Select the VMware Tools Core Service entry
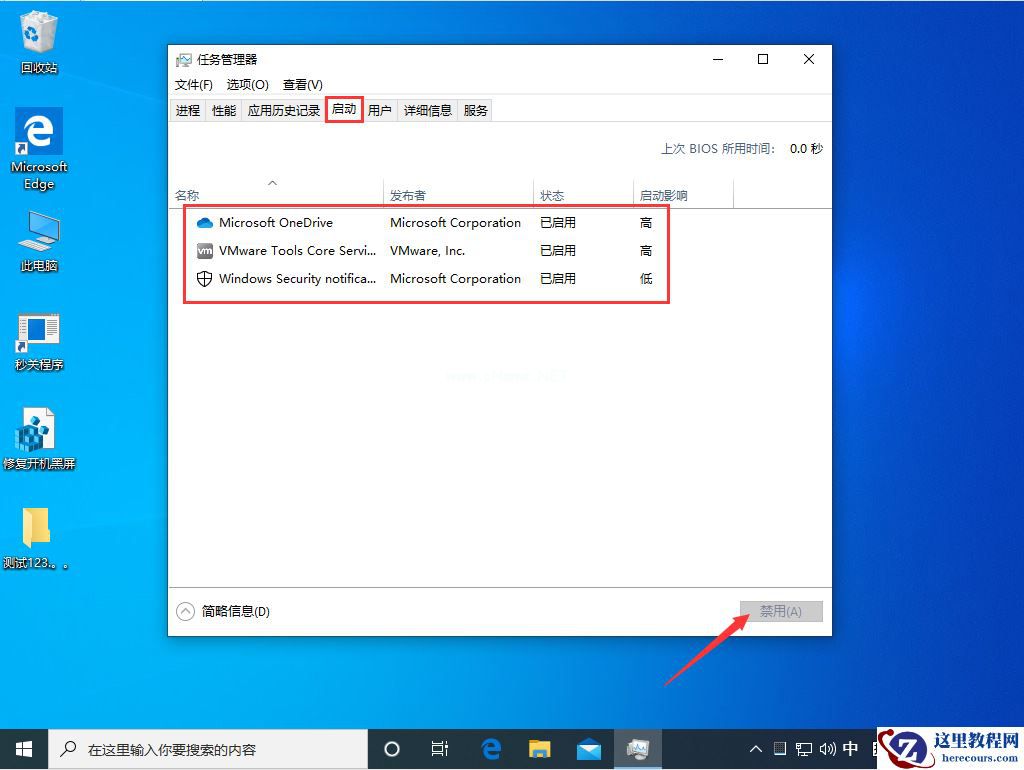The image size is (1024, 770). click(x=290, y=251)
